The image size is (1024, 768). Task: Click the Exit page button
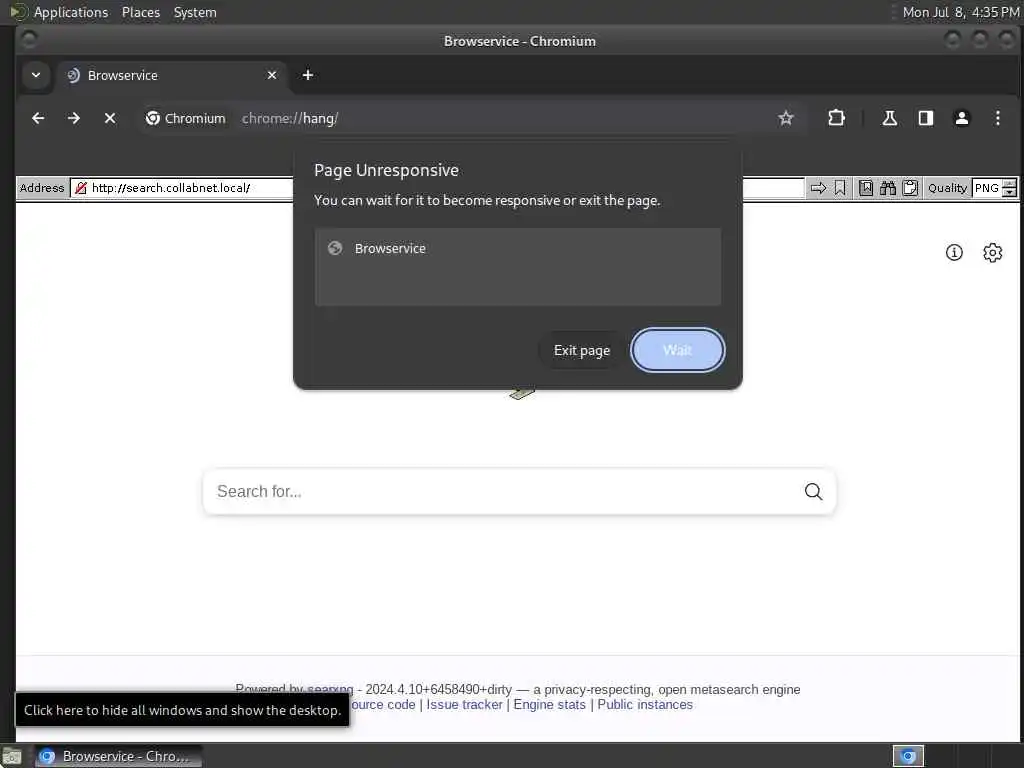[581, 350]
